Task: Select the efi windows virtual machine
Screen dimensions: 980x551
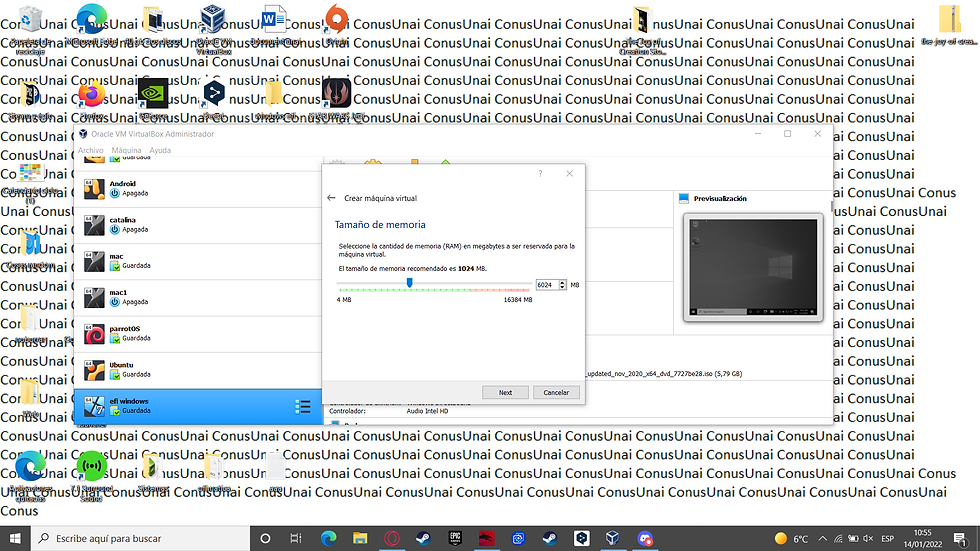Action: click(198, 406)
